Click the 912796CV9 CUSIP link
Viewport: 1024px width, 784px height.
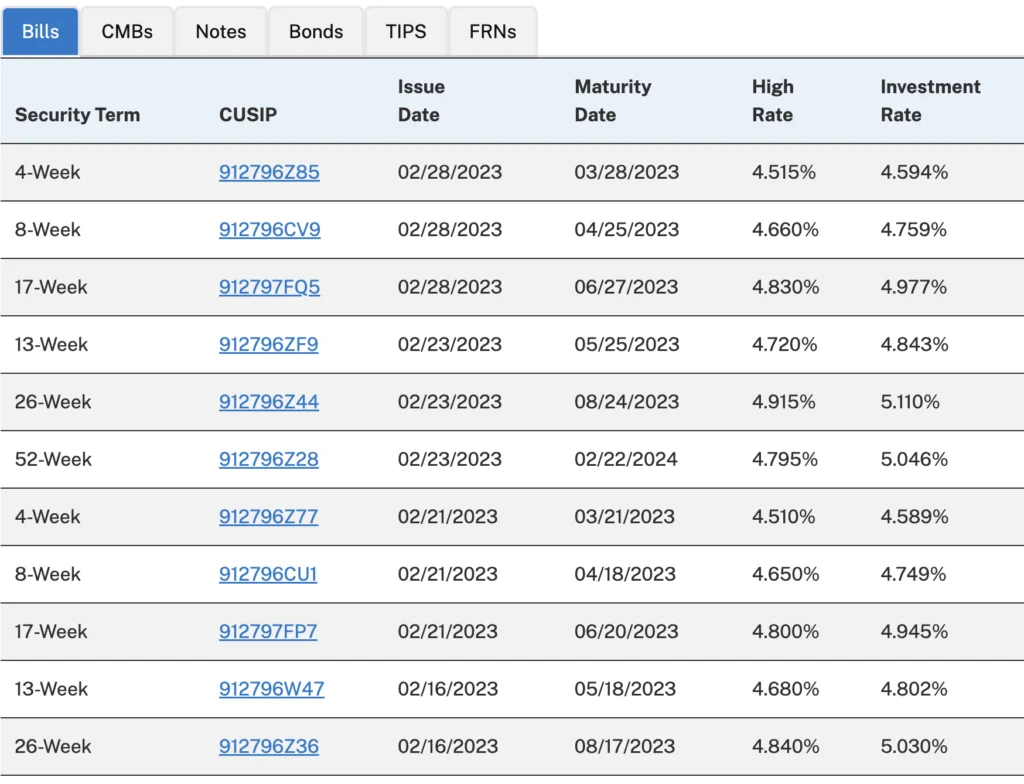268,229
